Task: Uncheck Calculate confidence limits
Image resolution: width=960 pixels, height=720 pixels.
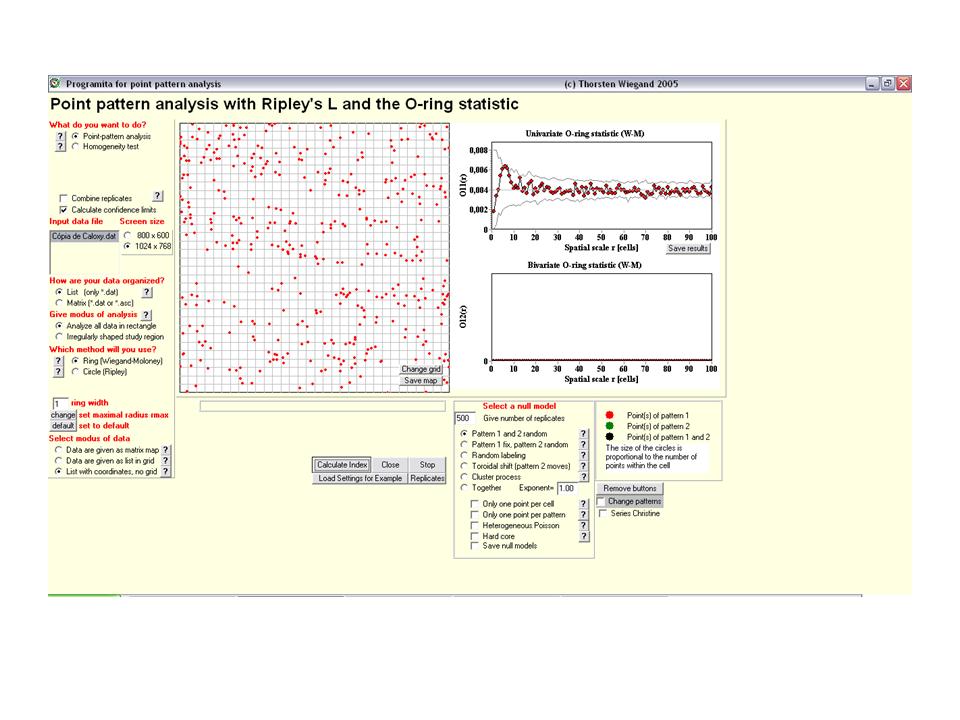Action: (64, 209)
